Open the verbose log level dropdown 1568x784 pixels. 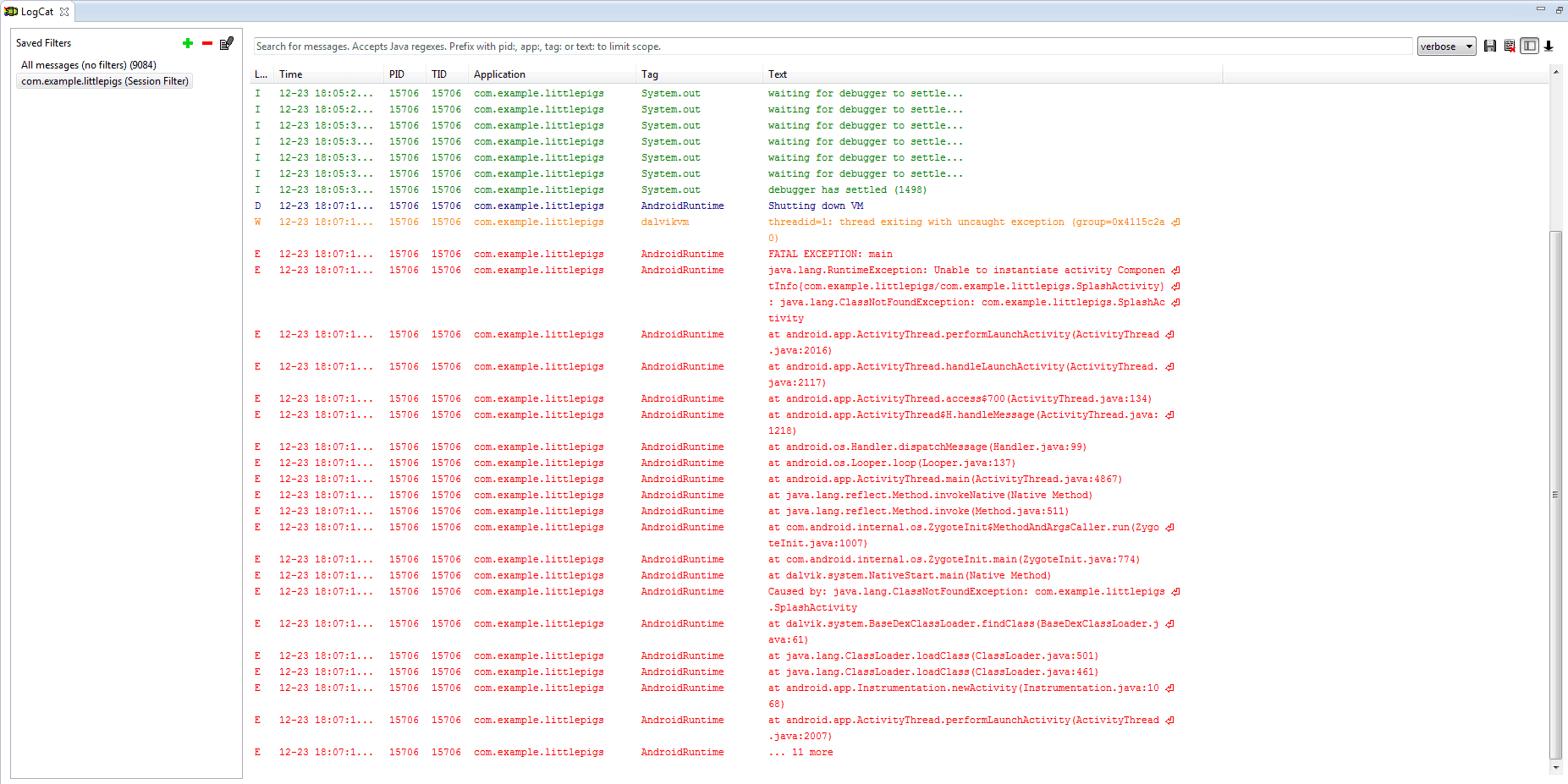pos(1447,47)
